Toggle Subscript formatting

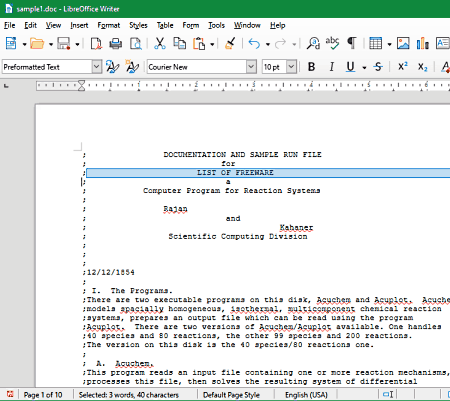coord(423,67)
